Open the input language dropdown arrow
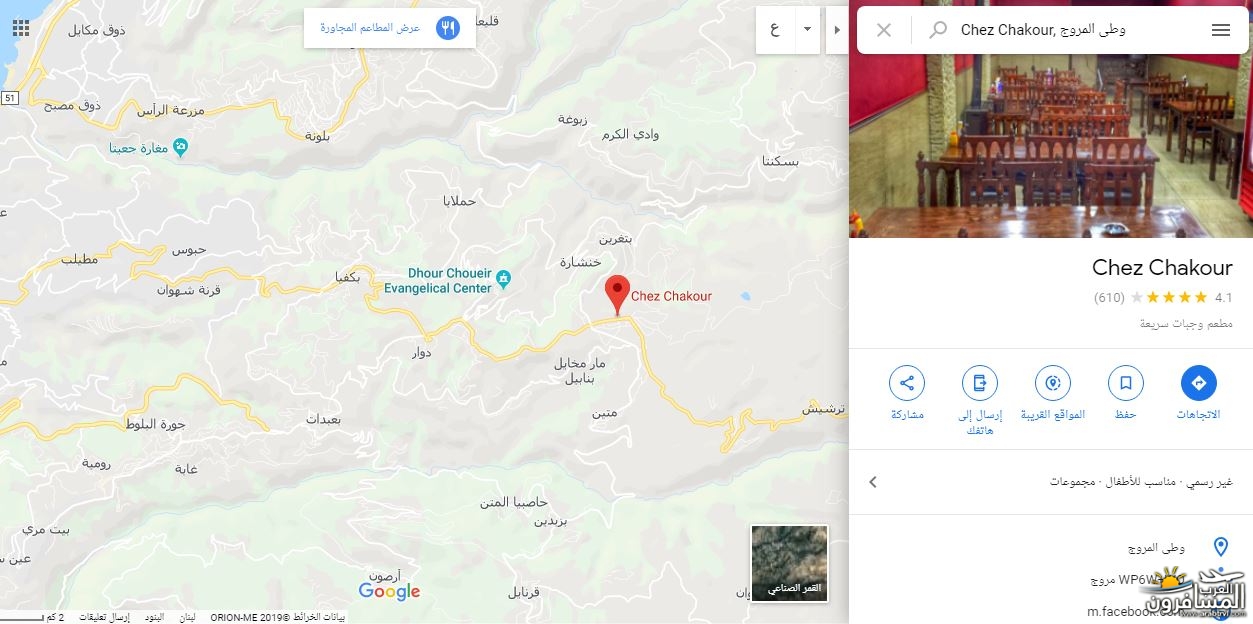 807,30
